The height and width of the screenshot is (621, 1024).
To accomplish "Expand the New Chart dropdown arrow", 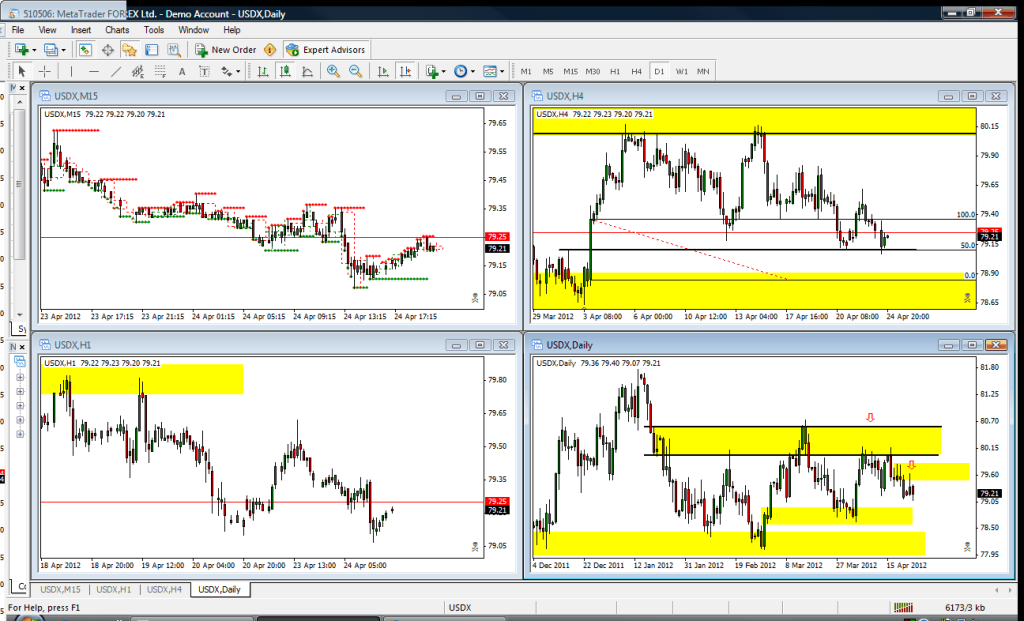I will click(35, 50).
